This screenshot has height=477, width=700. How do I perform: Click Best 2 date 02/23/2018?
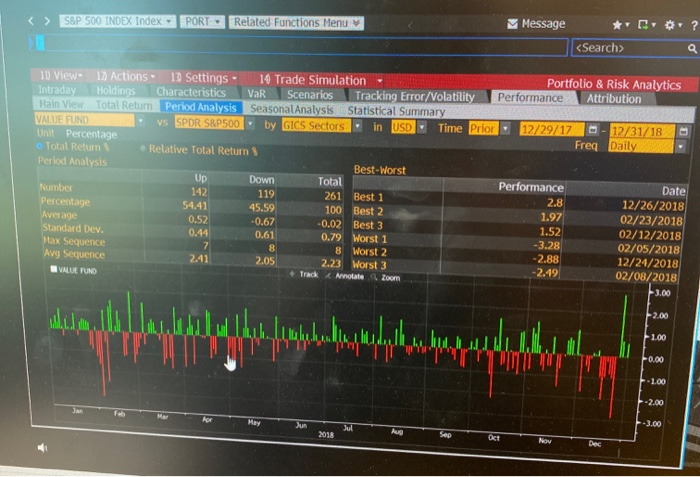[651, 220]
